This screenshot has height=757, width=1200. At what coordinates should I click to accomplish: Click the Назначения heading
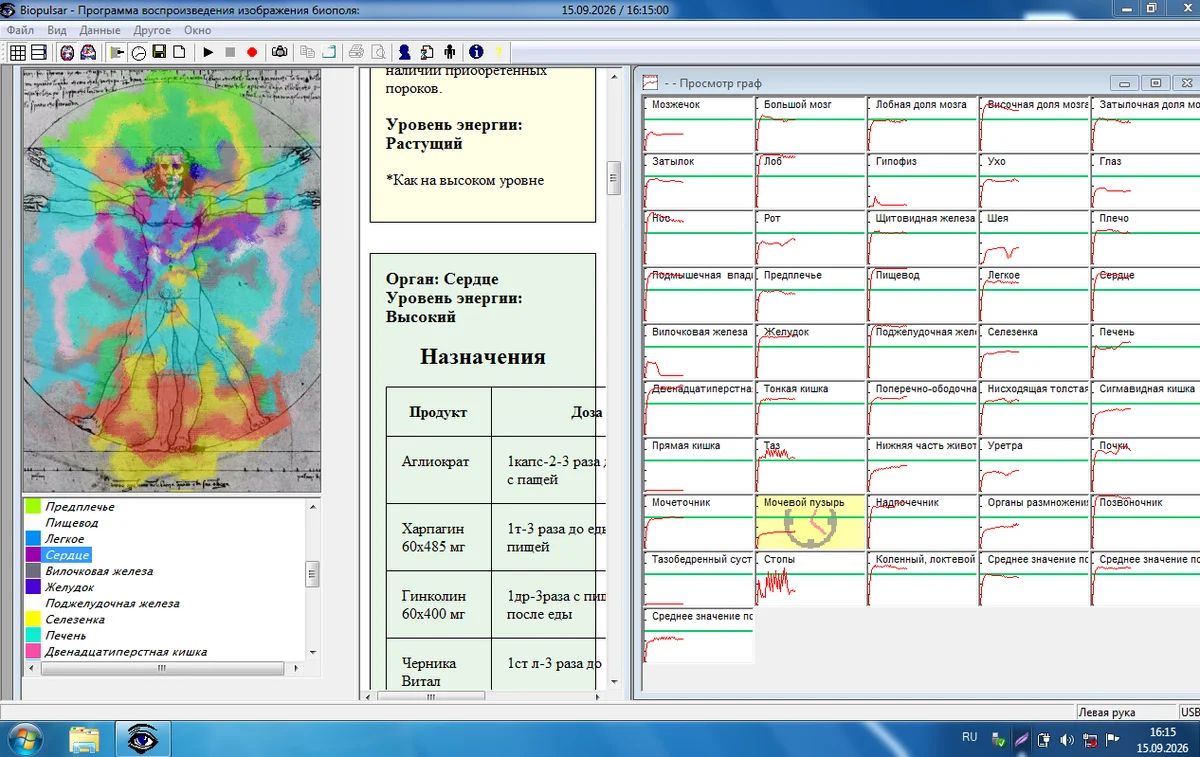tap(482, 357)
